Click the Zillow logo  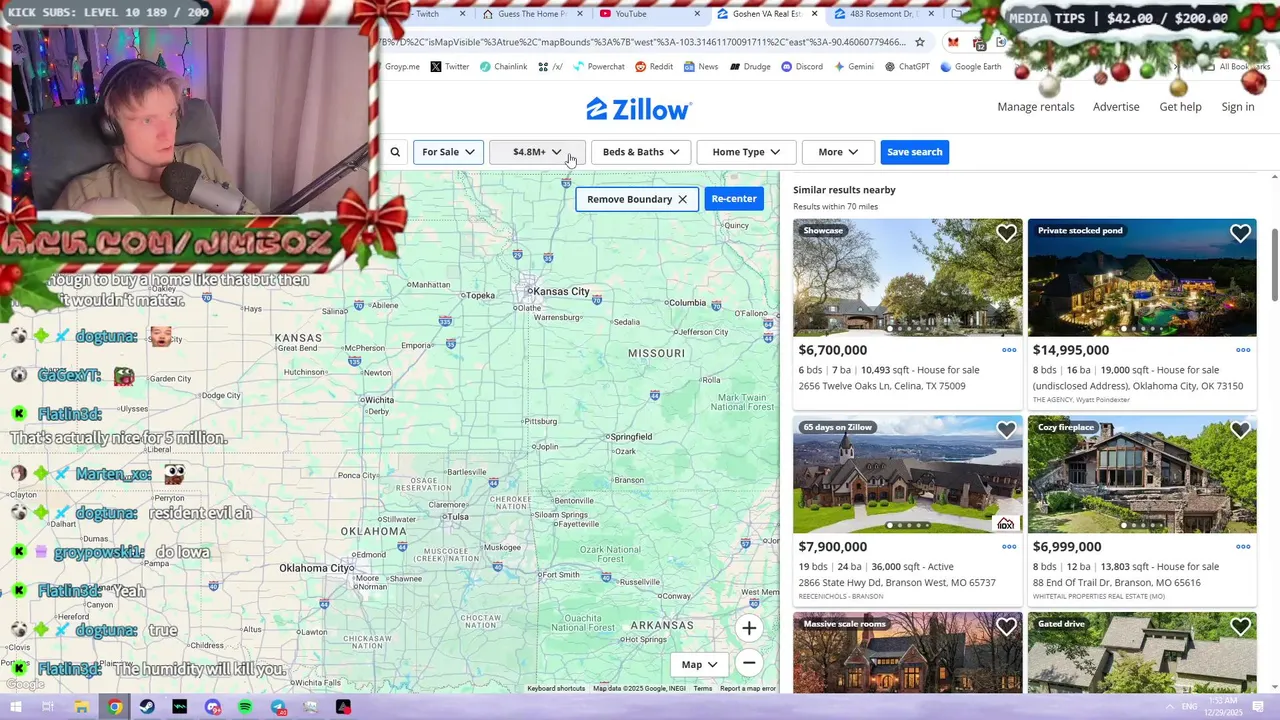(638, 109)
